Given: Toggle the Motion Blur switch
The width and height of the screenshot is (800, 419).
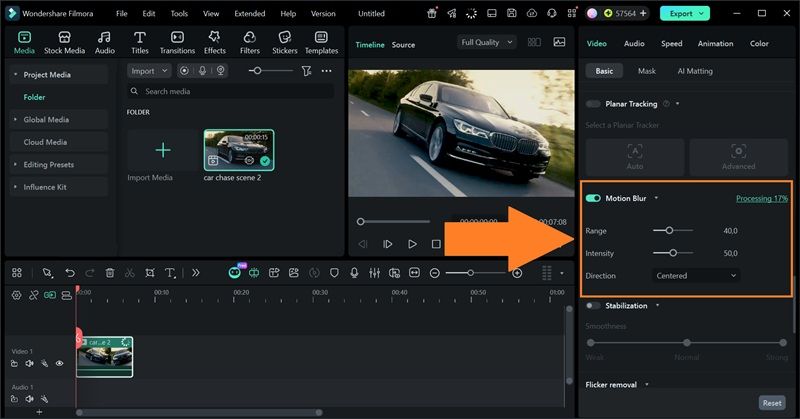Looking at the screenshot, I should click(x=593, y=198).
